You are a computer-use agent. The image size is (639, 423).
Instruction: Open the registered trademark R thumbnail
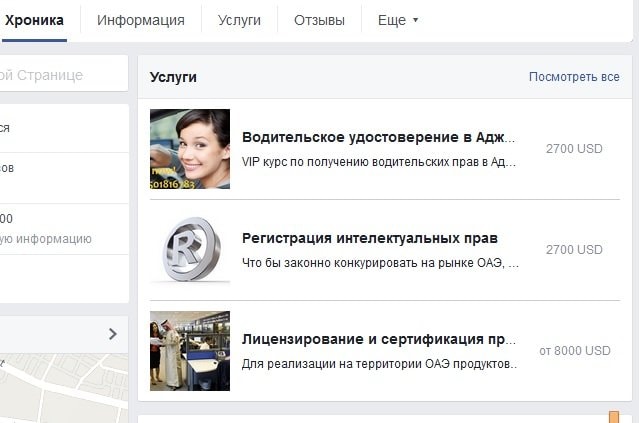pos(190,250)
